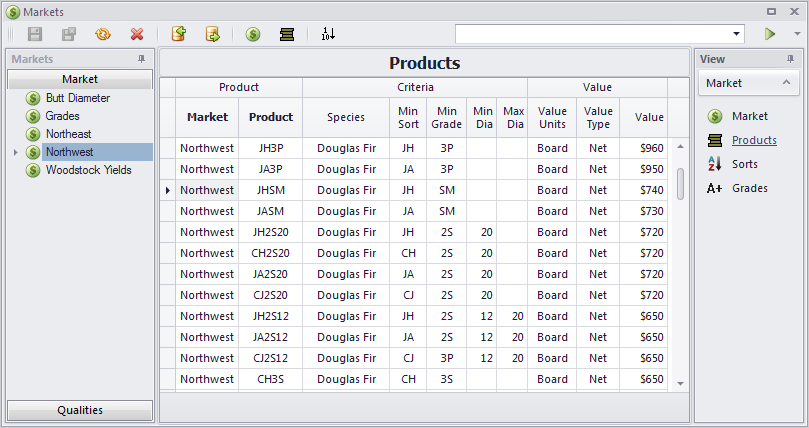Select the Grades market in tree
Image resolution: width=809 pixels, height=428 pixels.
point(62,116)
